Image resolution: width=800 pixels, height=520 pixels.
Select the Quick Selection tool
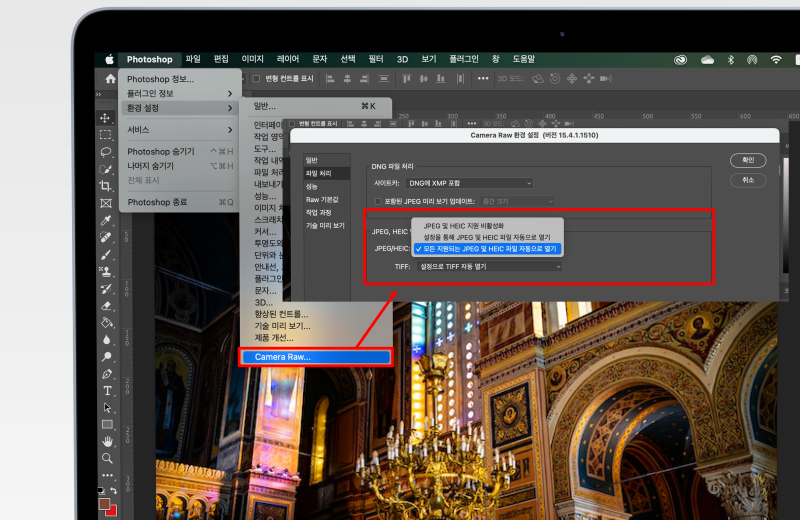(106, 169)
